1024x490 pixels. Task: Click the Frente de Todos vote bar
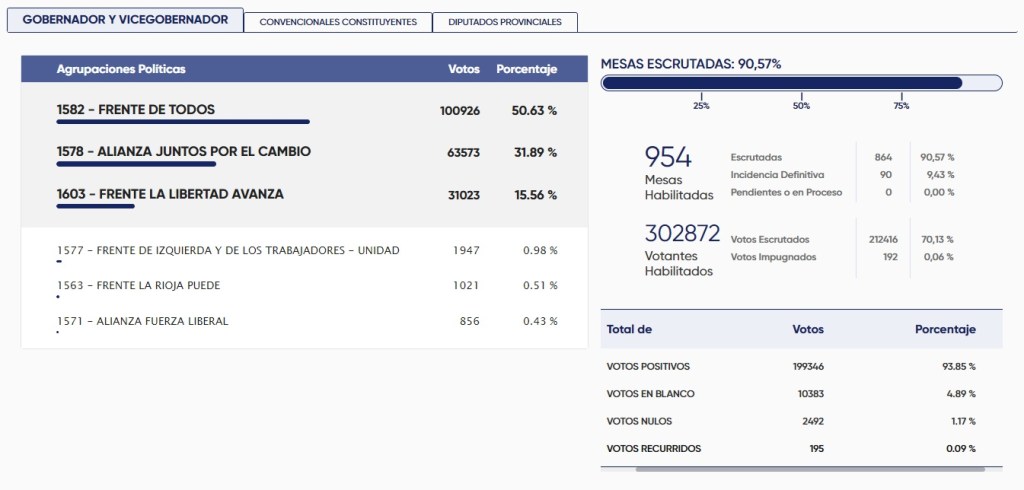pos(183,122)
